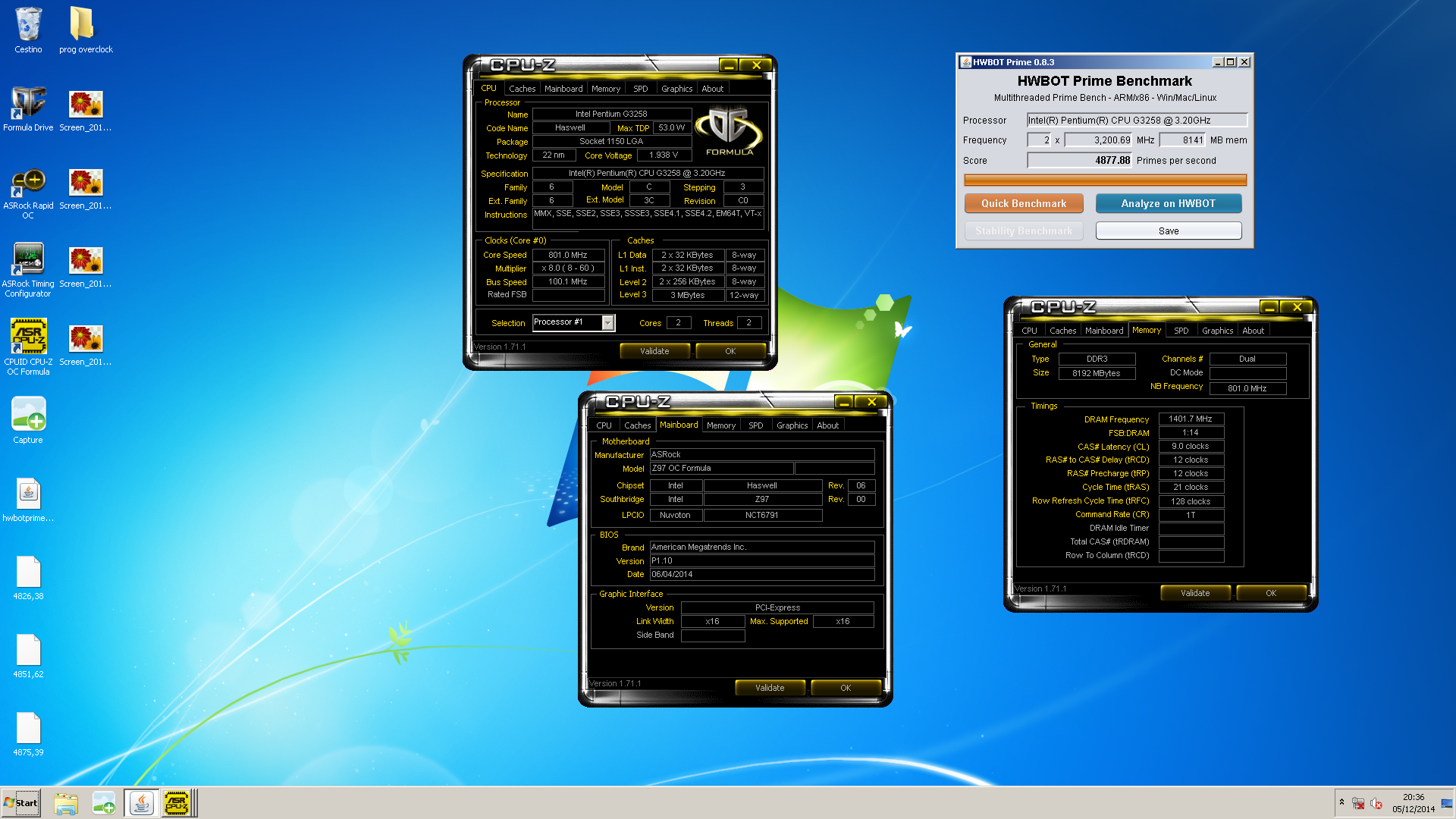This screenshot has width=1456, height=819.
Task: Launch Formula Drive shortcut
Action: (x=28, y=108)
